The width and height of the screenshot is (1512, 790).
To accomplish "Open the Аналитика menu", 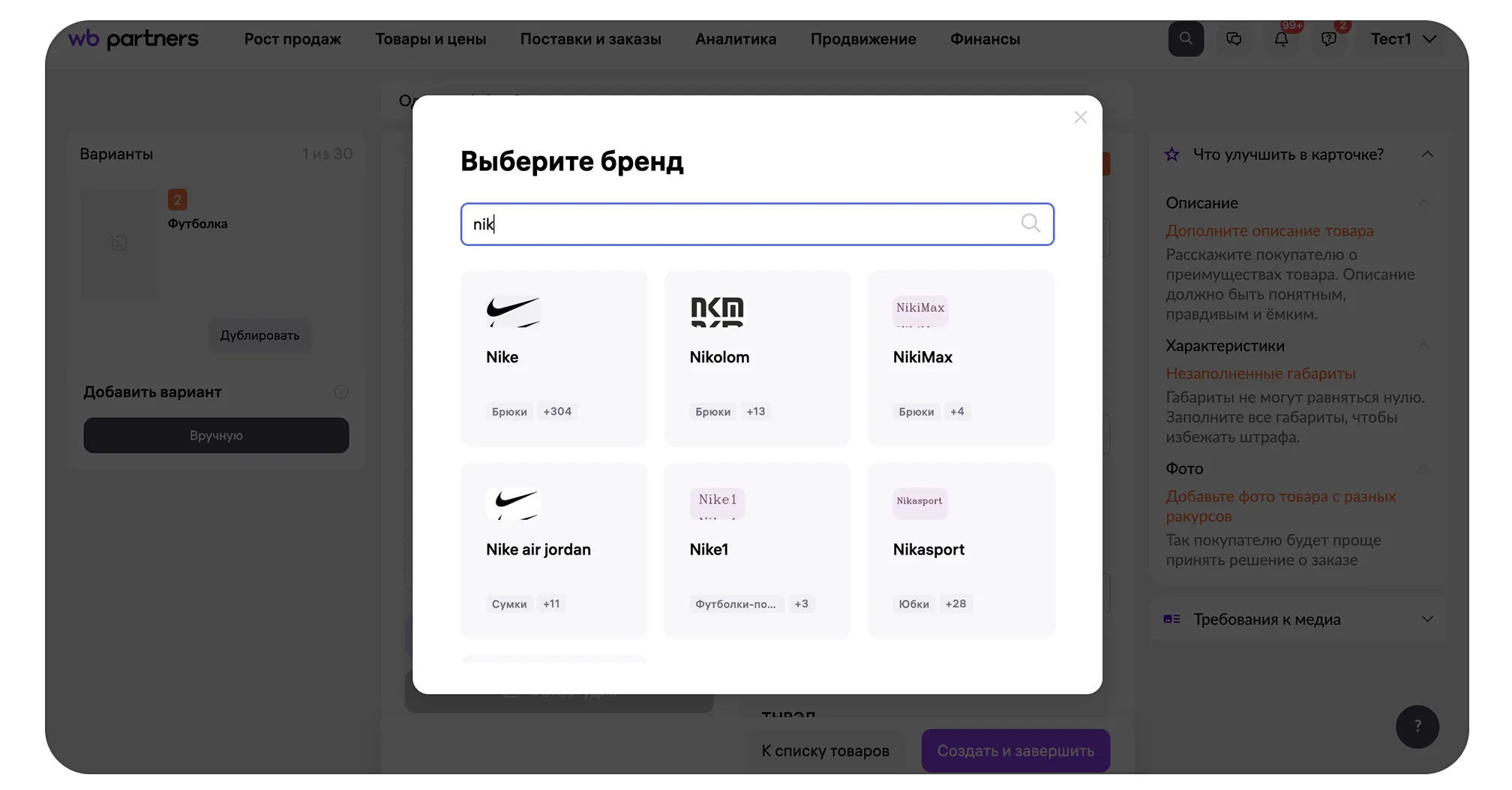I will click(x=735, y=39).
